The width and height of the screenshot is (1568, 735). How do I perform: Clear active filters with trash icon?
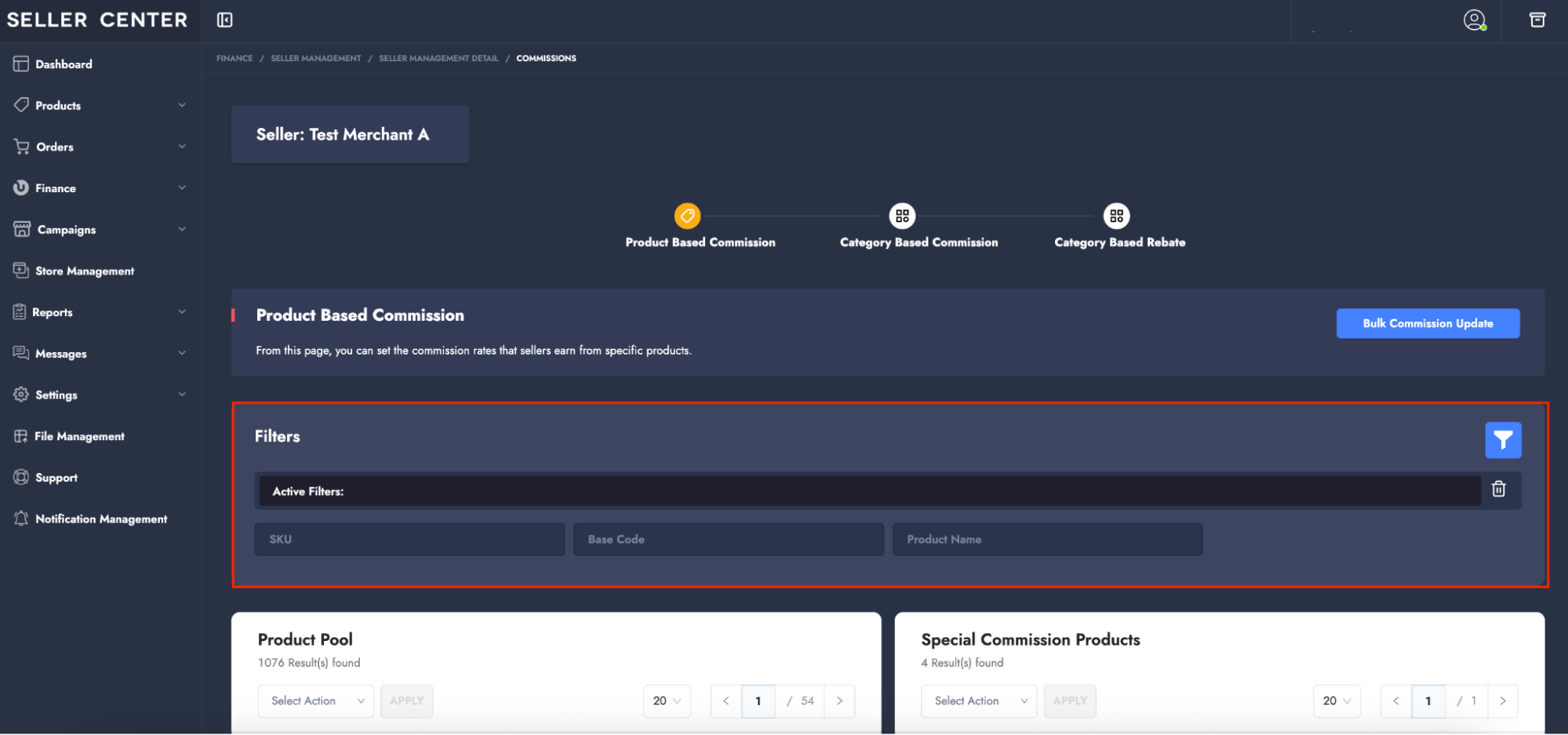click(1498, 489)
